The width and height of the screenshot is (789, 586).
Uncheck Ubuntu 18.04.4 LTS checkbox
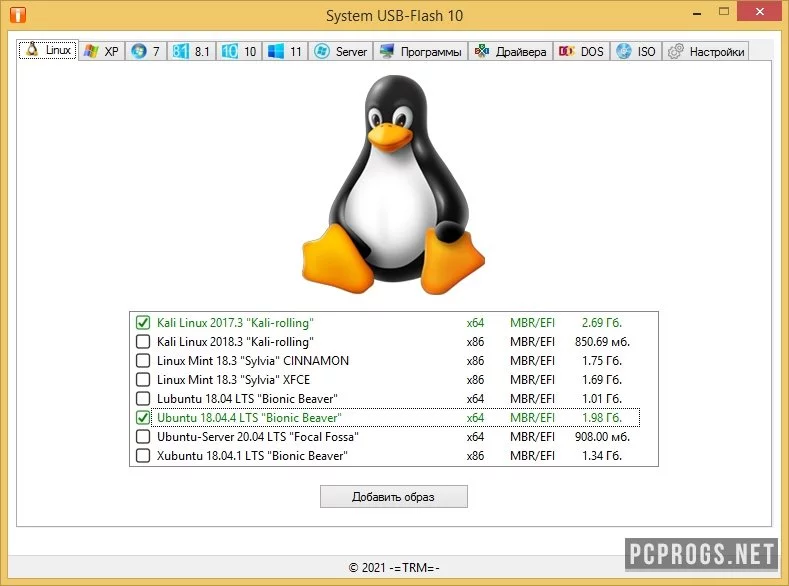tap(143, 417)
